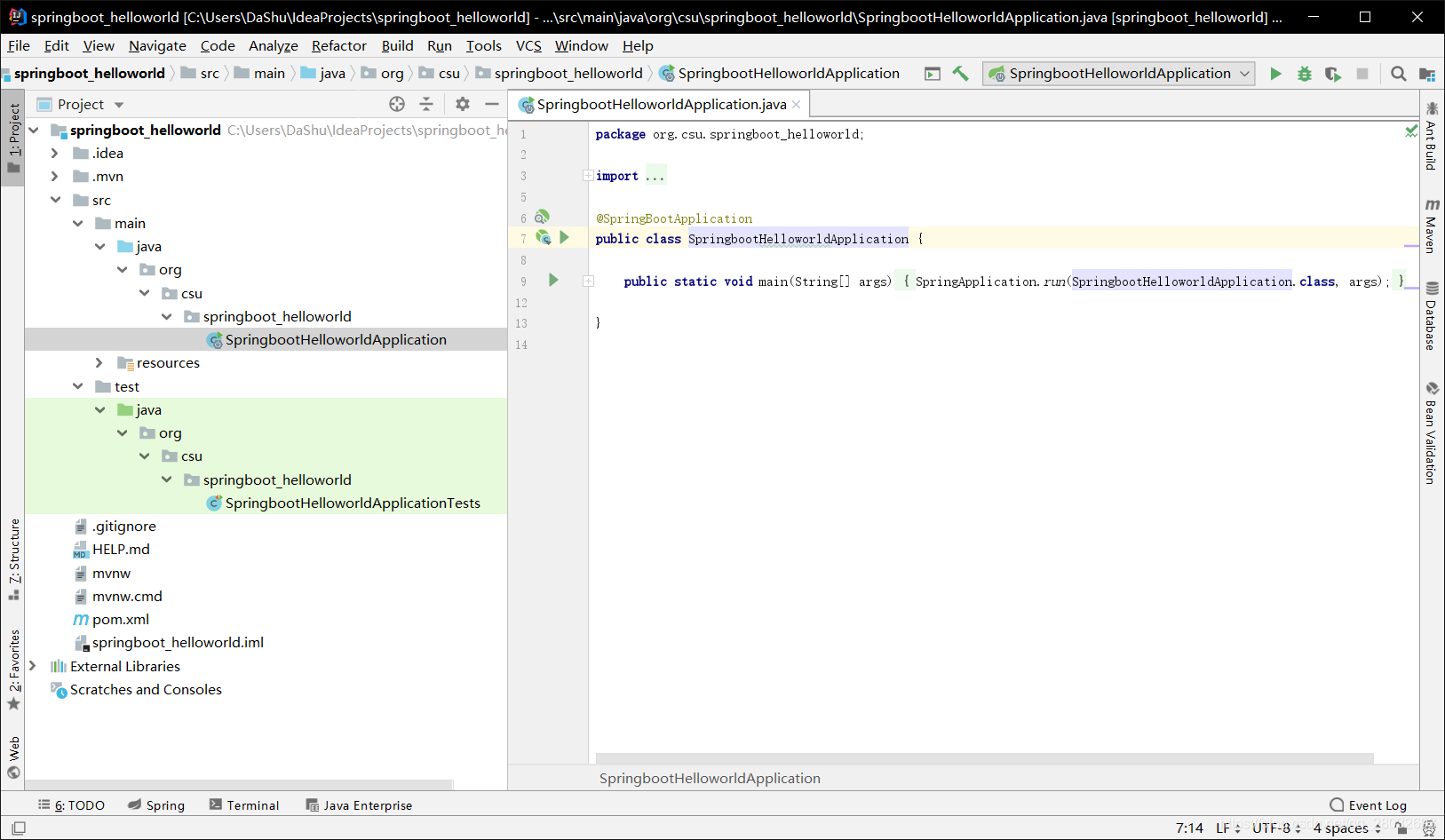Open the Build menu
The image size is (1445, 840).
397,45
